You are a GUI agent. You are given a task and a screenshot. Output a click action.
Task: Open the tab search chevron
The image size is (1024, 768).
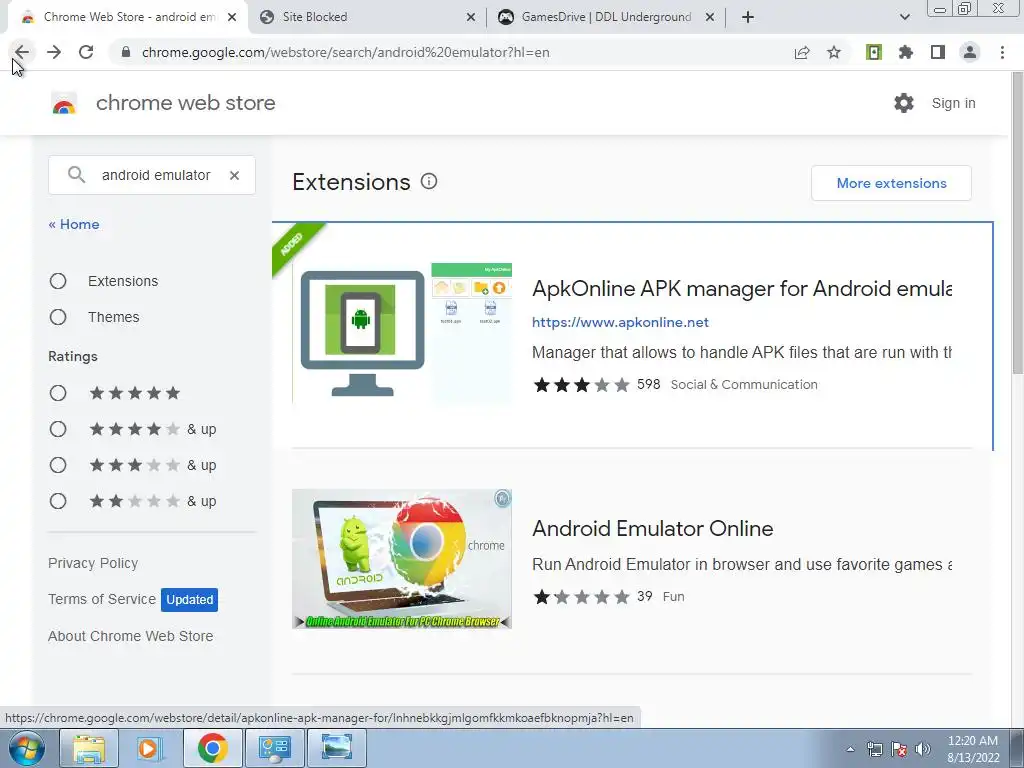click(904, 17)
